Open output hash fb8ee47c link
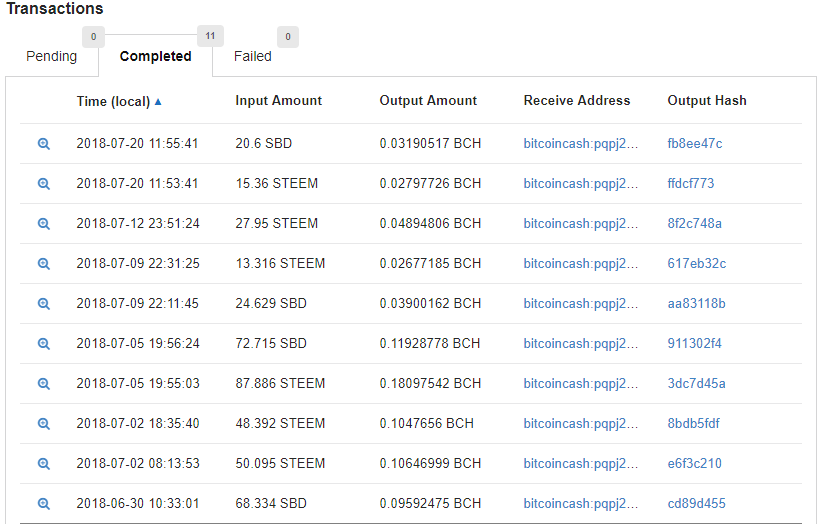The image size is (823, 524). pyautogui.click(x=694, y=143)
